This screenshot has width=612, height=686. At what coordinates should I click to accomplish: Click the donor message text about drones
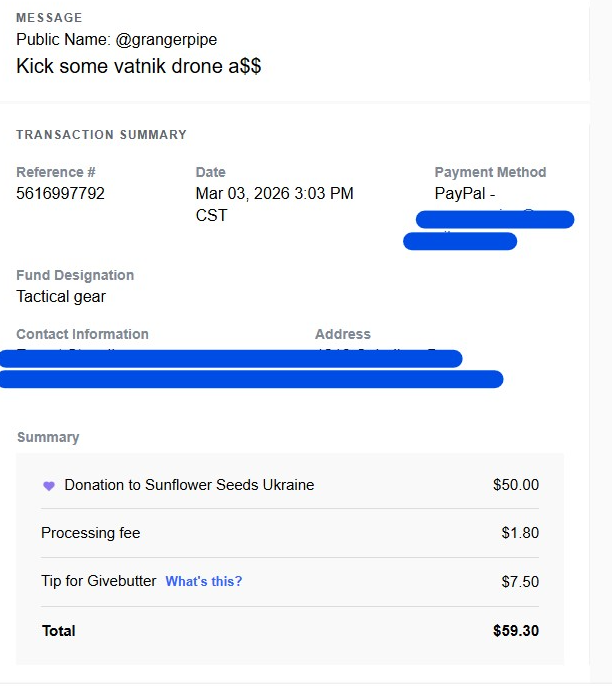click(x=139, y=67)
